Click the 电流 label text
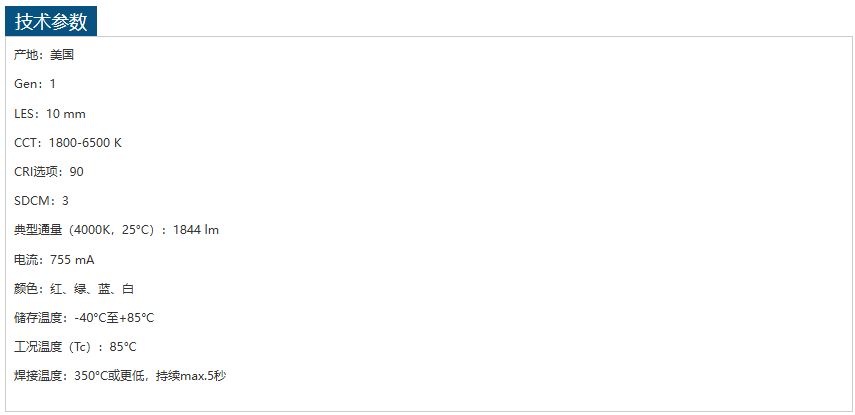Screen dimensions: 855x415 (x=26, y=260)
